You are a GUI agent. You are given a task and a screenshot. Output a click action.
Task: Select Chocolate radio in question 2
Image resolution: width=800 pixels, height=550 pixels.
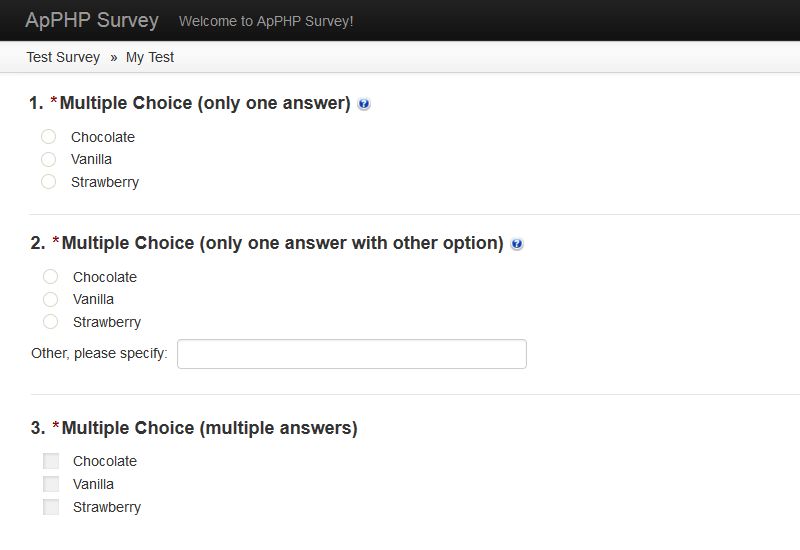click(51, 277)
